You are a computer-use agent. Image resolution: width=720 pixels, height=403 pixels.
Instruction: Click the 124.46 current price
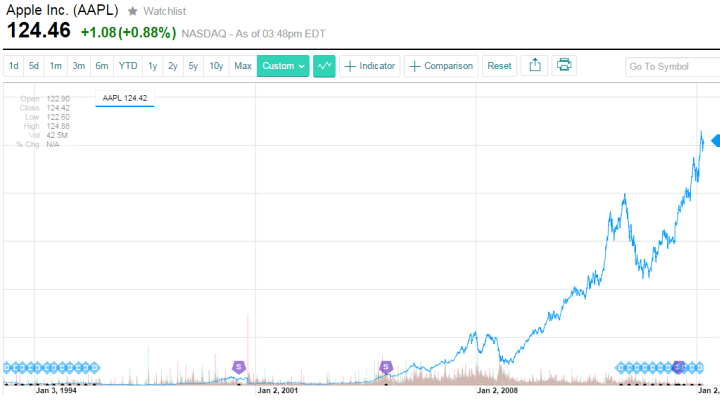[39, 31]
